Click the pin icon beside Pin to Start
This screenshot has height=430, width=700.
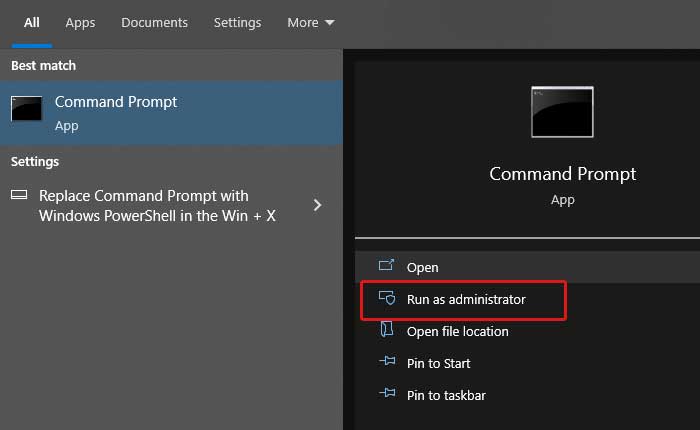coord(387,363)
